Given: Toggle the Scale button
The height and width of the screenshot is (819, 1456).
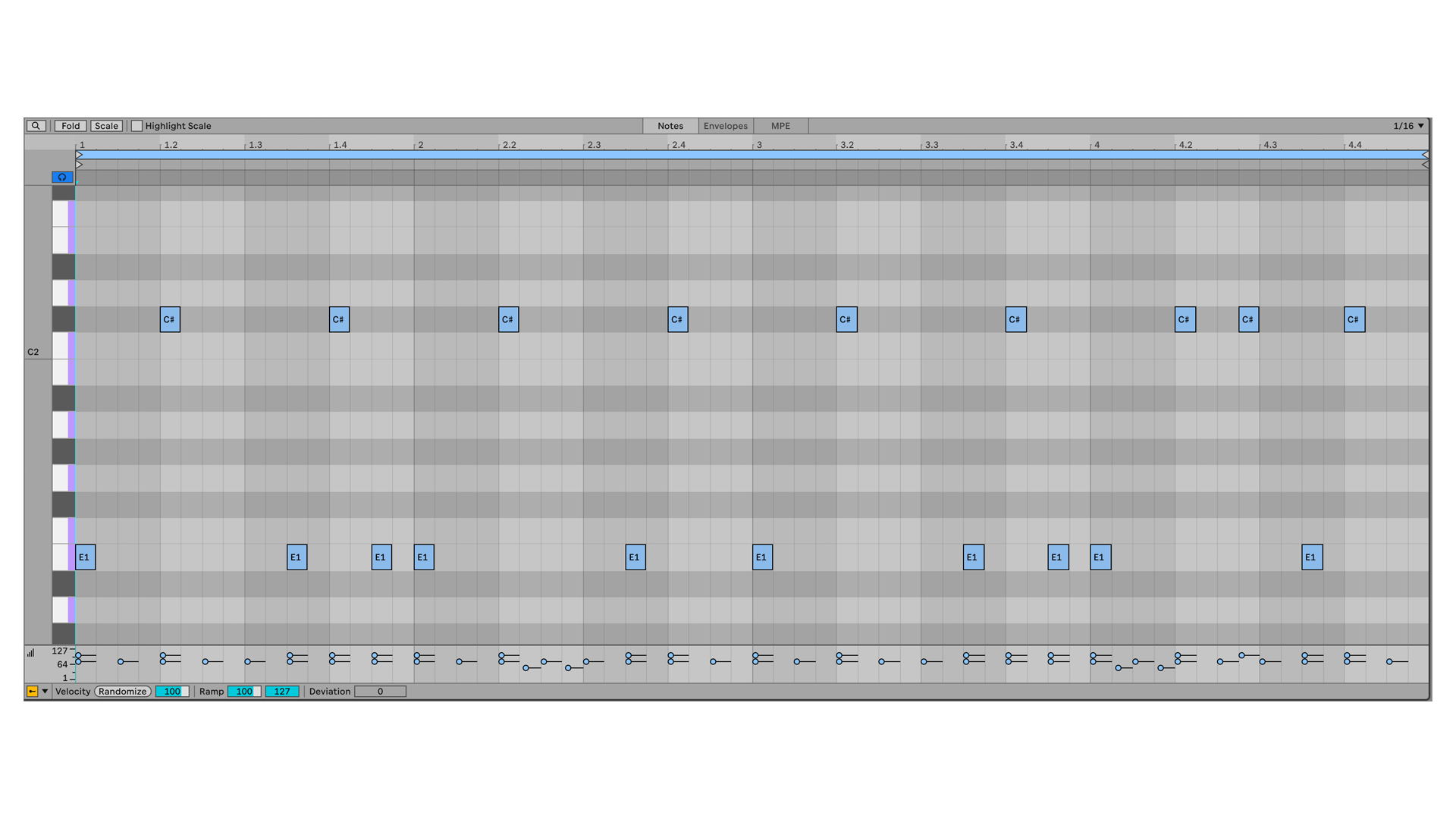Looking at the screenshot, I should (x=106, y=126).
